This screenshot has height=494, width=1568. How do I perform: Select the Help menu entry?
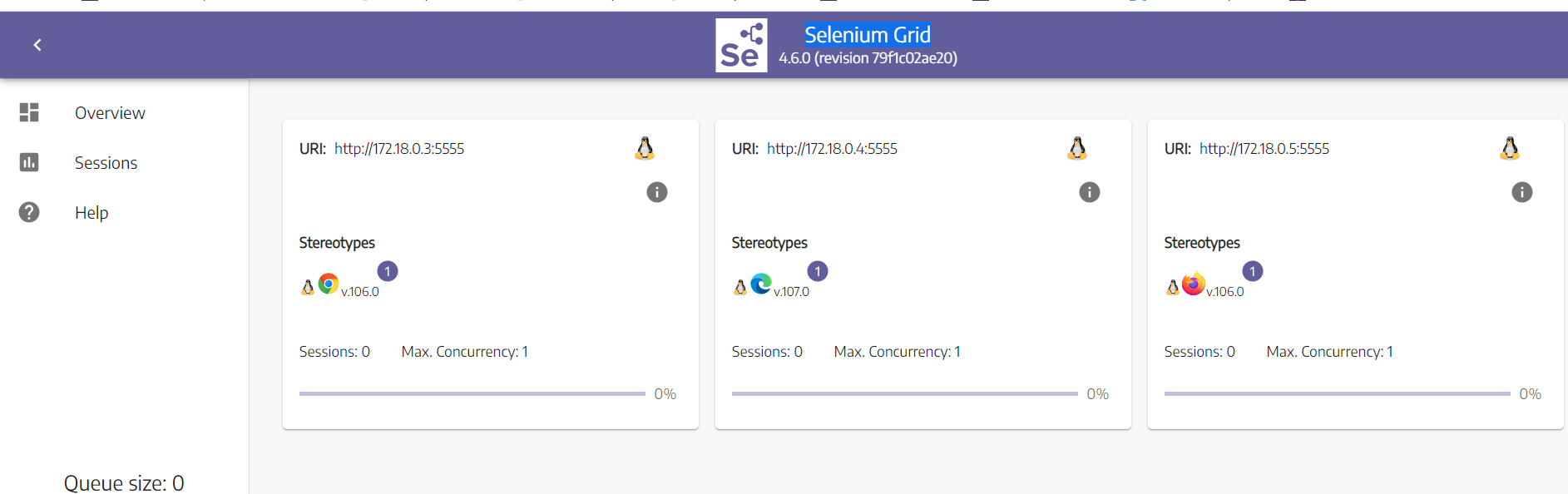tap(91, 212)
